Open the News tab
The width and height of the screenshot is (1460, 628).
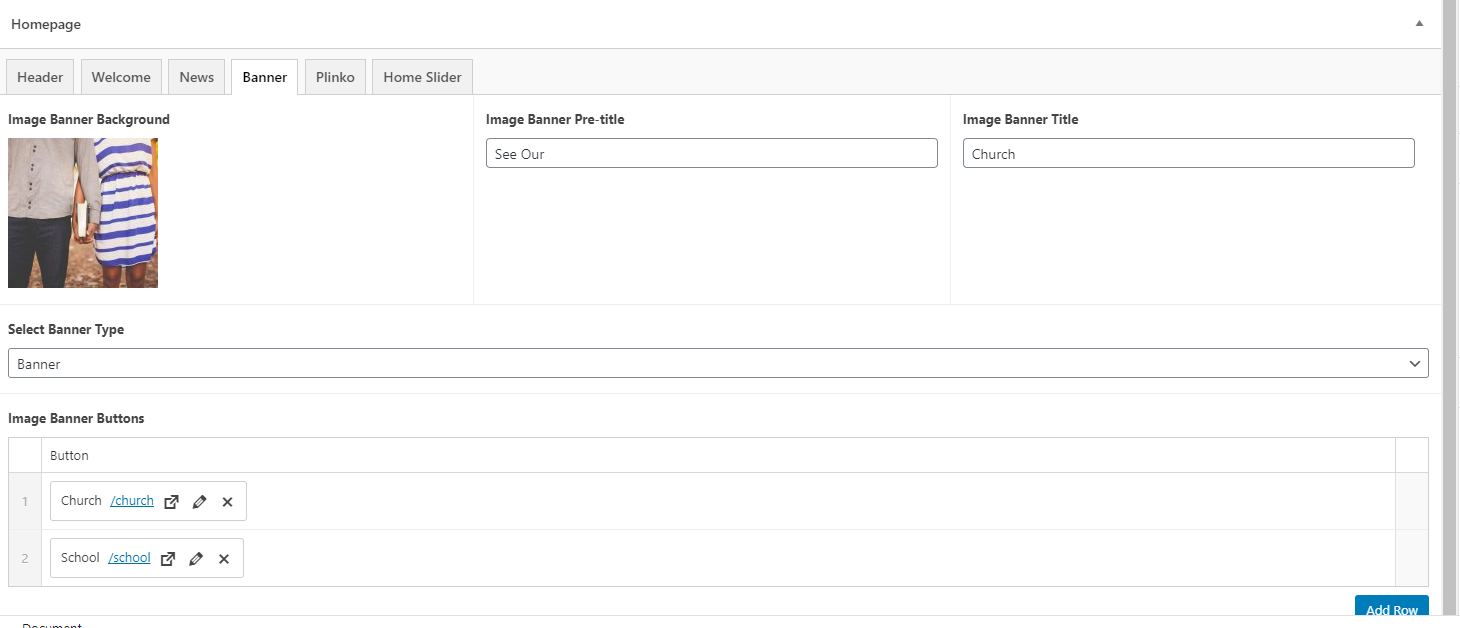197,77
